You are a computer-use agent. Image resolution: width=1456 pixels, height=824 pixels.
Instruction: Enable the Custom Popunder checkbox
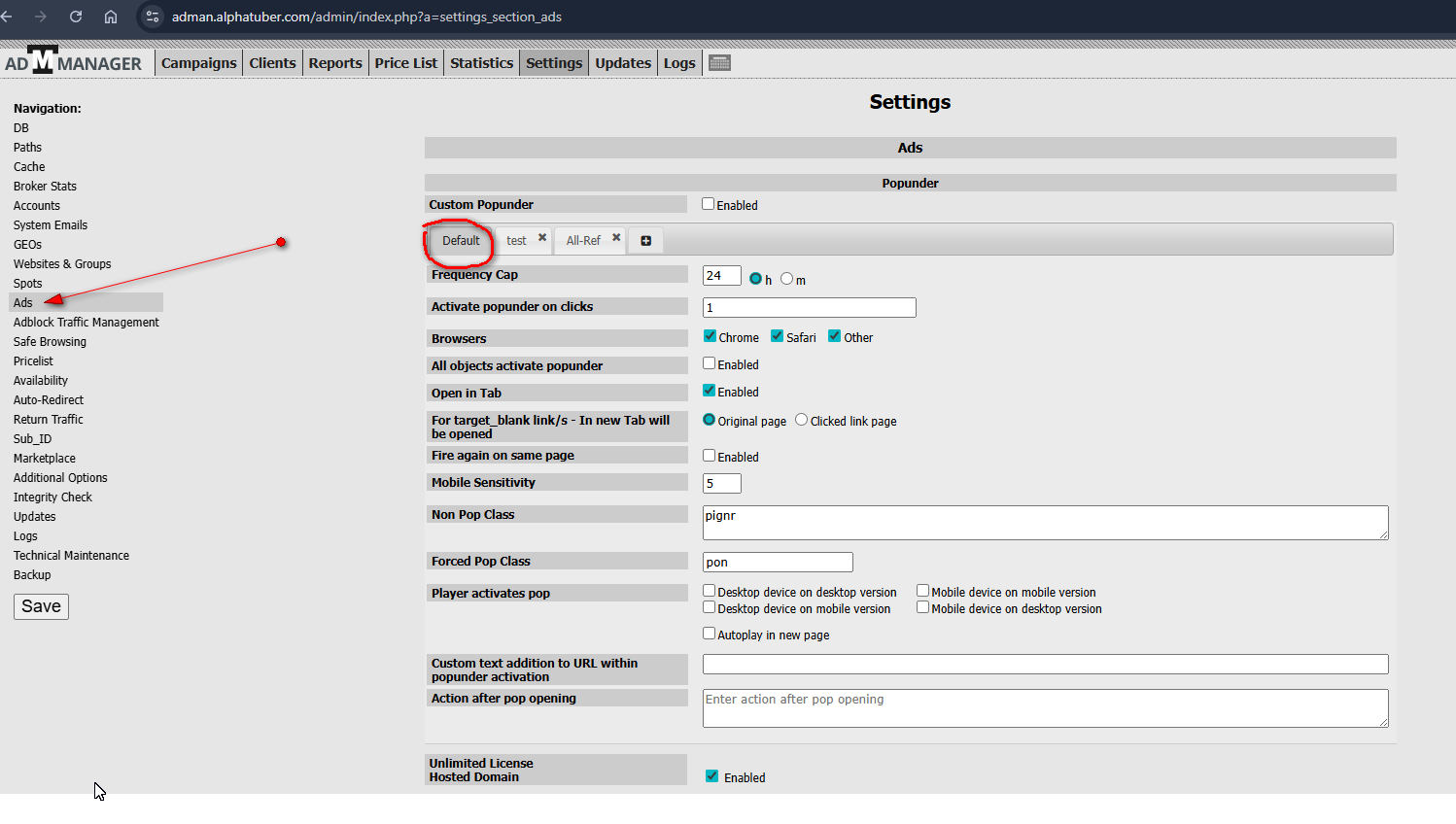pyautogui.click(x=709, y=204)
